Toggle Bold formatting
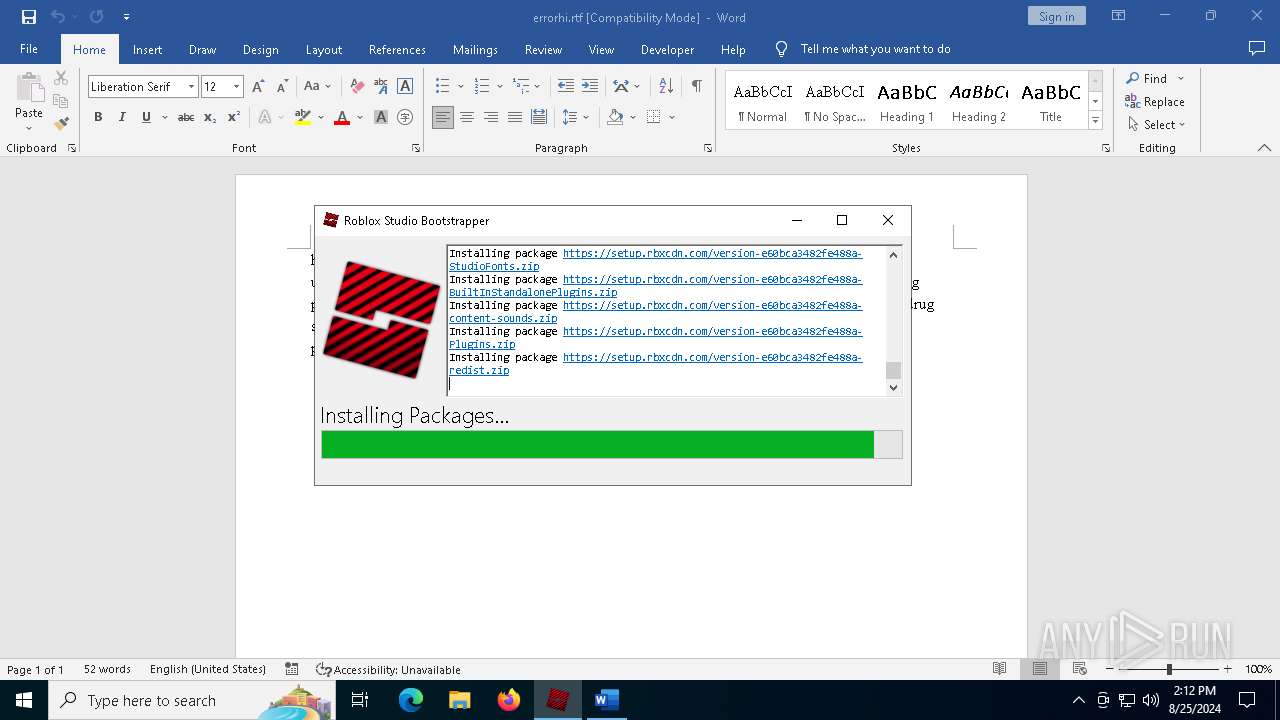1280x720 pixels. pos(98,117)
